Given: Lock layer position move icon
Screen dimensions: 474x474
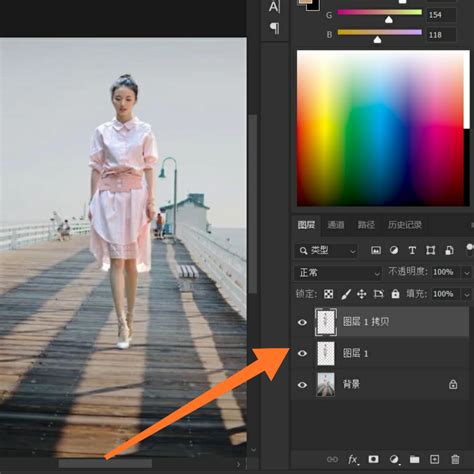Looking at the screenshot, I should click(362, 294).
